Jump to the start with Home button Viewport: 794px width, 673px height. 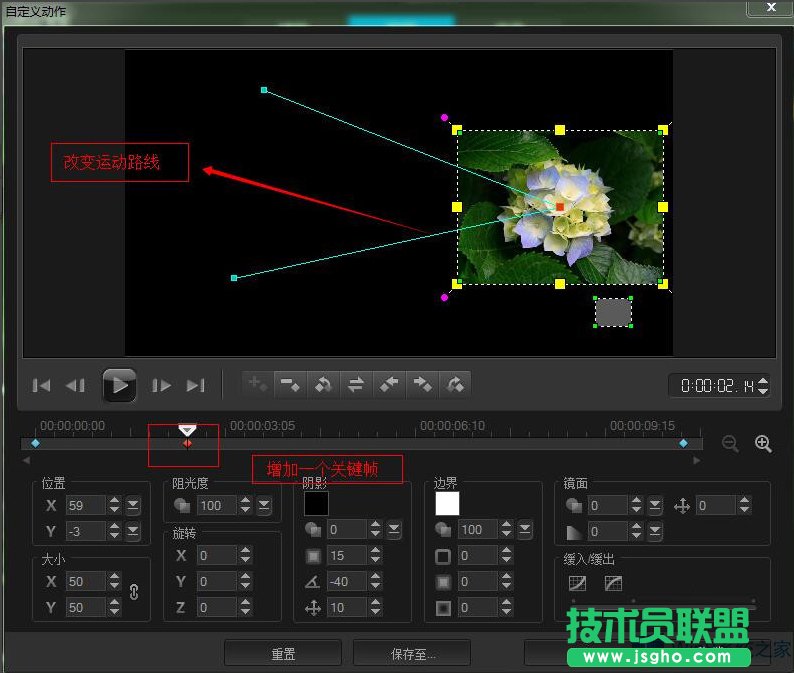click(42, 385)
